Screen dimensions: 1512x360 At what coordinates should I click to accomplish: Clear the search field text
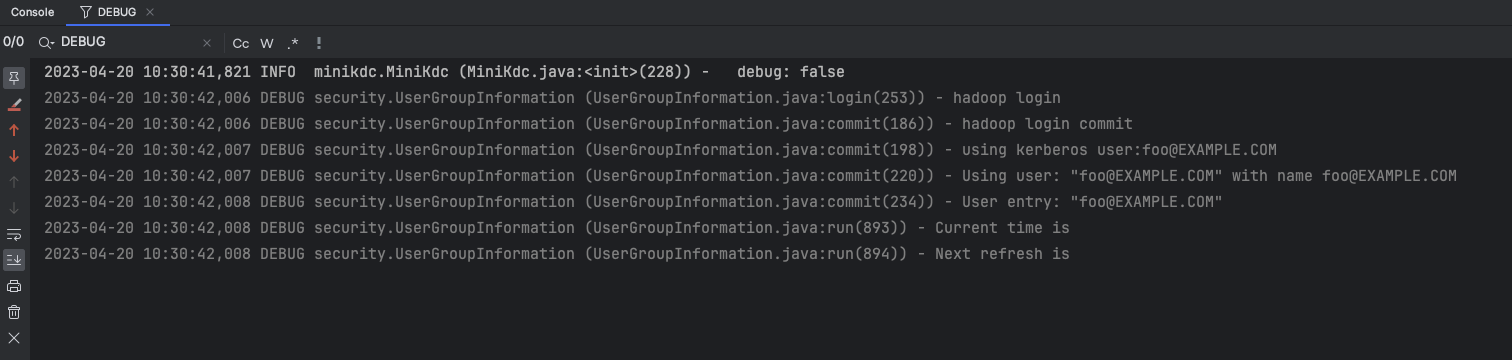[x=207, y=43]
